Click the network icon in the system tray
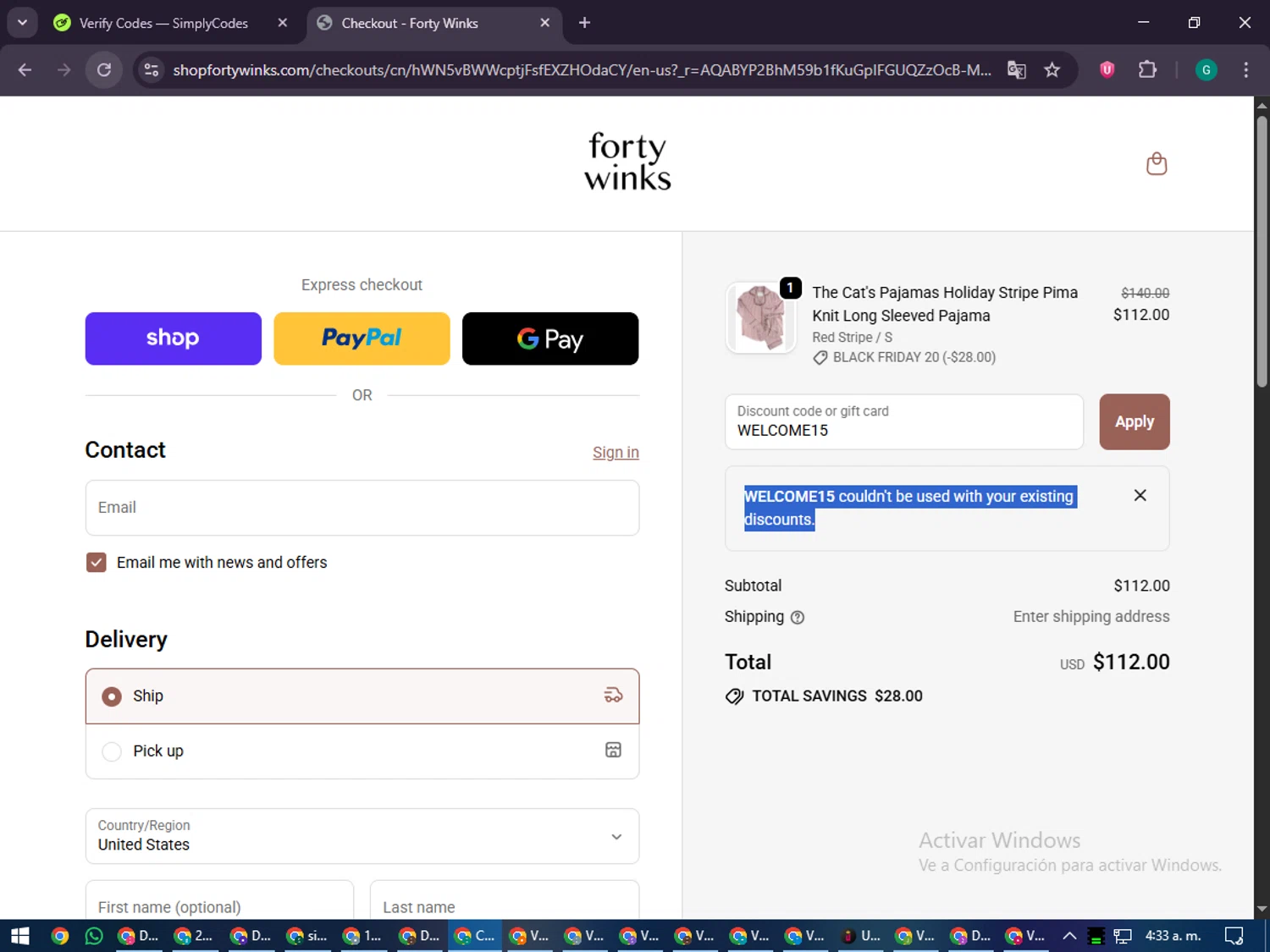Image resolution: width=1270 pixels, height=952 pixels. click(1123, 936)
